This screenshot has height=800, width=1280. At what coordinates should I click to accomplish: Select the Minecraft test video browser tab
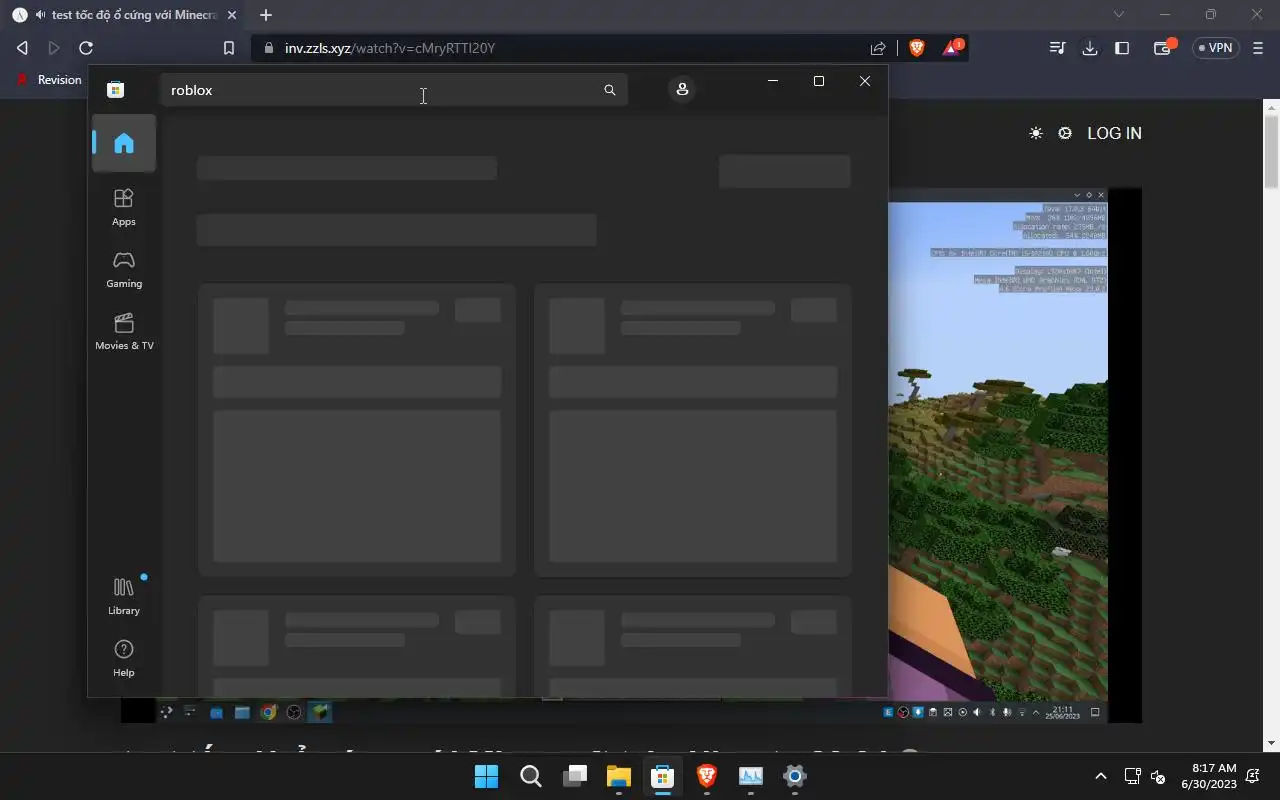125,15
